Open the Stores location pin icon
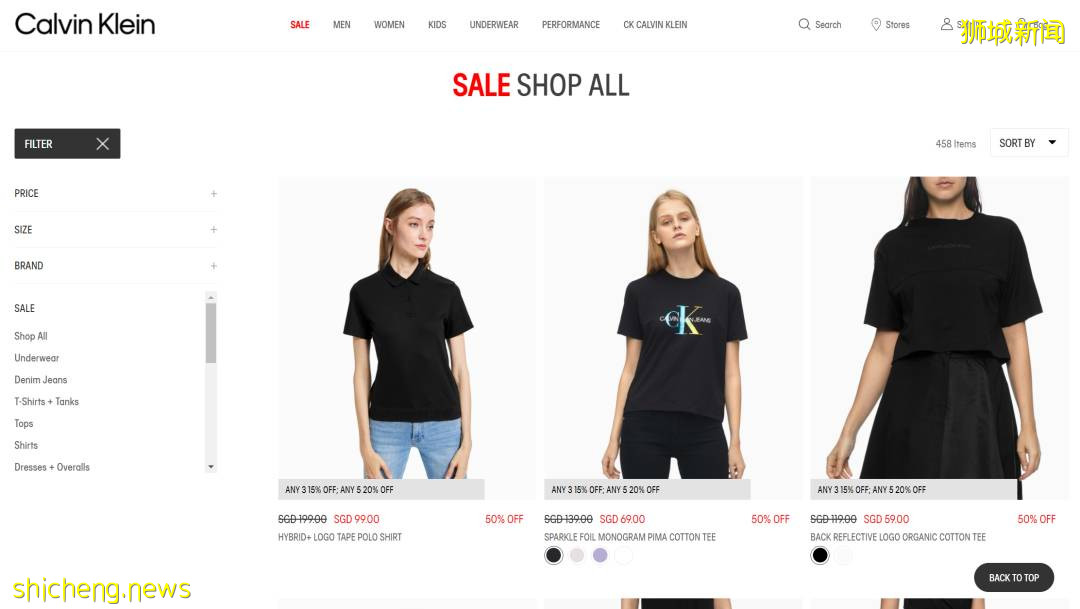1080x609 pixels. click(875, 24)
